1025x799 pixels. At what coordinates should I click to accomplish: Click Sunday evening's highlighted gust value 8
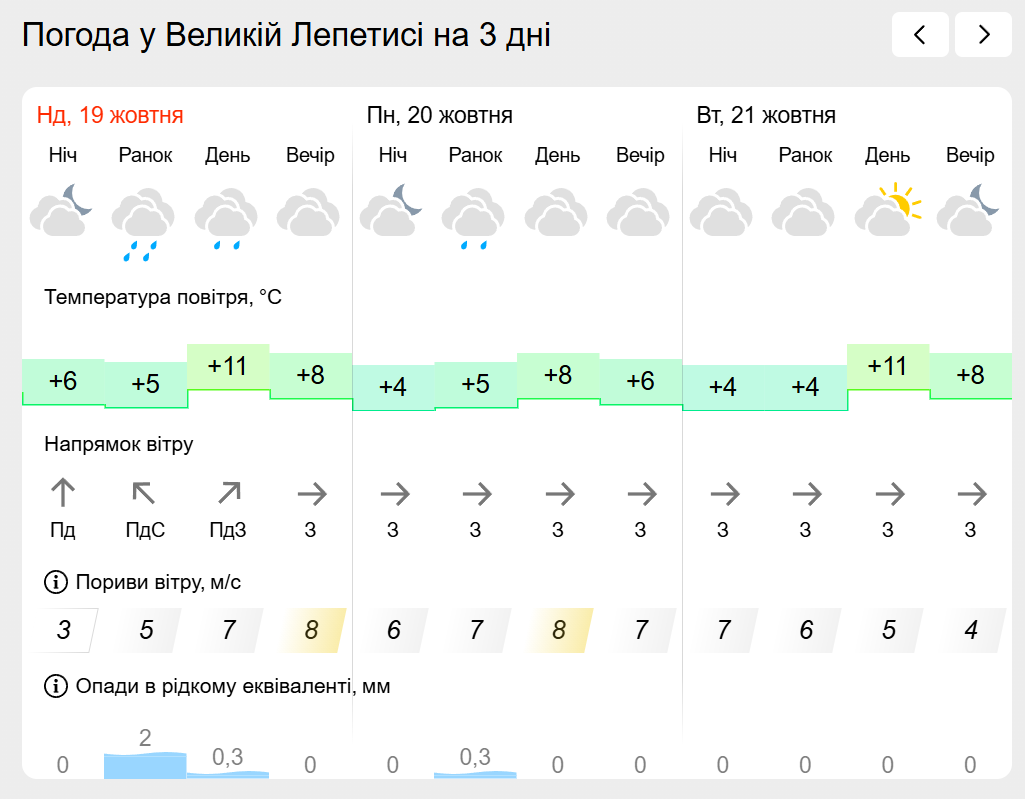pyautogui.click(x=312, y=630)
